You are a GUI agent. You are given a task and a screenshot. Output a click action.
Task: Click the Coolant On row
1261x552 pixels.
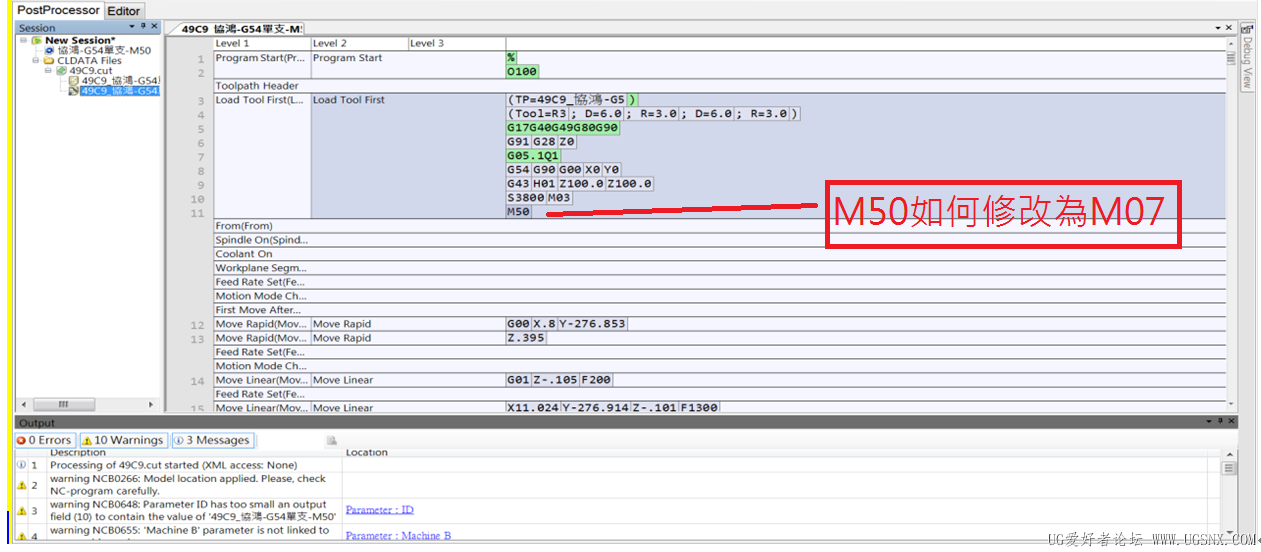(720, 254)
